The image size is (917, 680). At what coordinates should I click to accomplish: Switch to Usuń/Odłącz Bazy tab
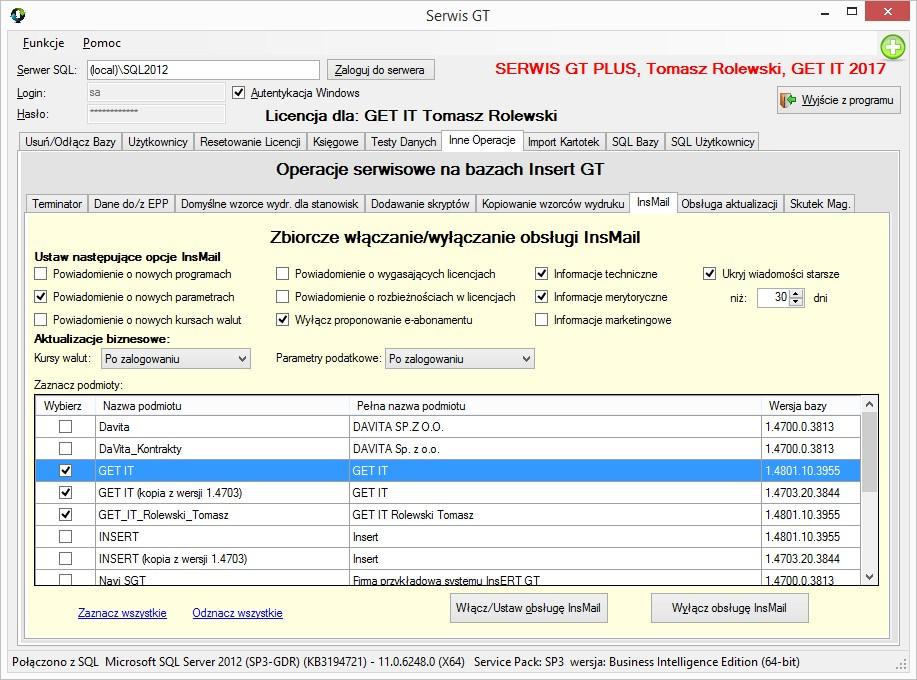tap(70, 141)
